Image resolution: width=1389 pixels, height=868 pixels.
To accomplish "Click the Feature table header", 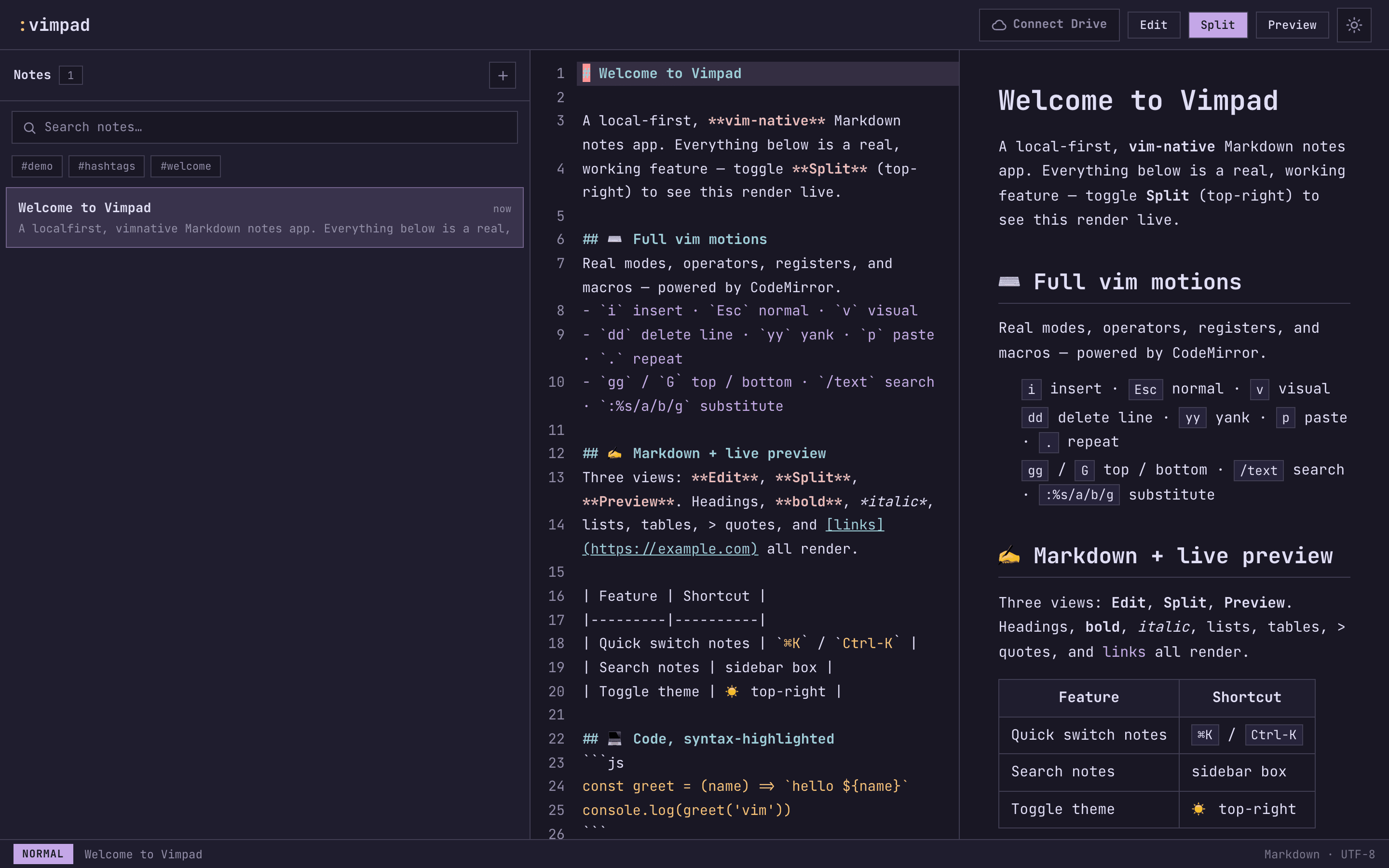I will [x=1089, y=697].
